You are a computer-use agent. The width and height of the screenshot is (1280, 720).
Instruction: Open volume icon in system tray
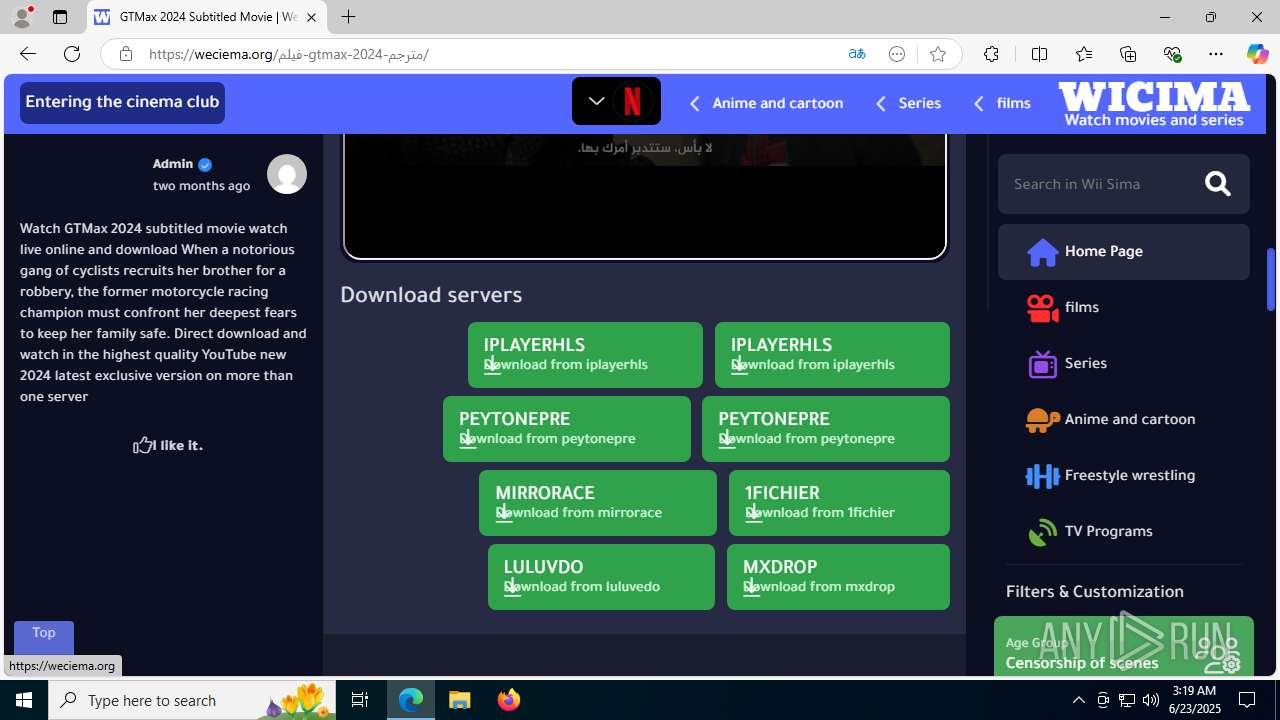click(x=1150, y=700)
